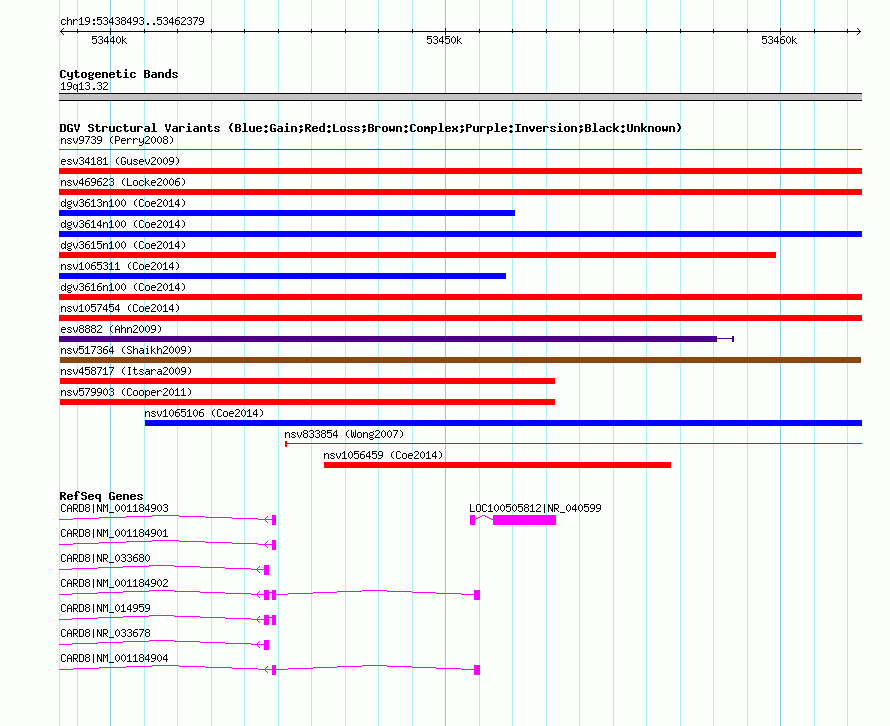This screenshot has height=726, width=890.
Task: Click the Cytogenetic Bands track title
Action: [119, 74]
